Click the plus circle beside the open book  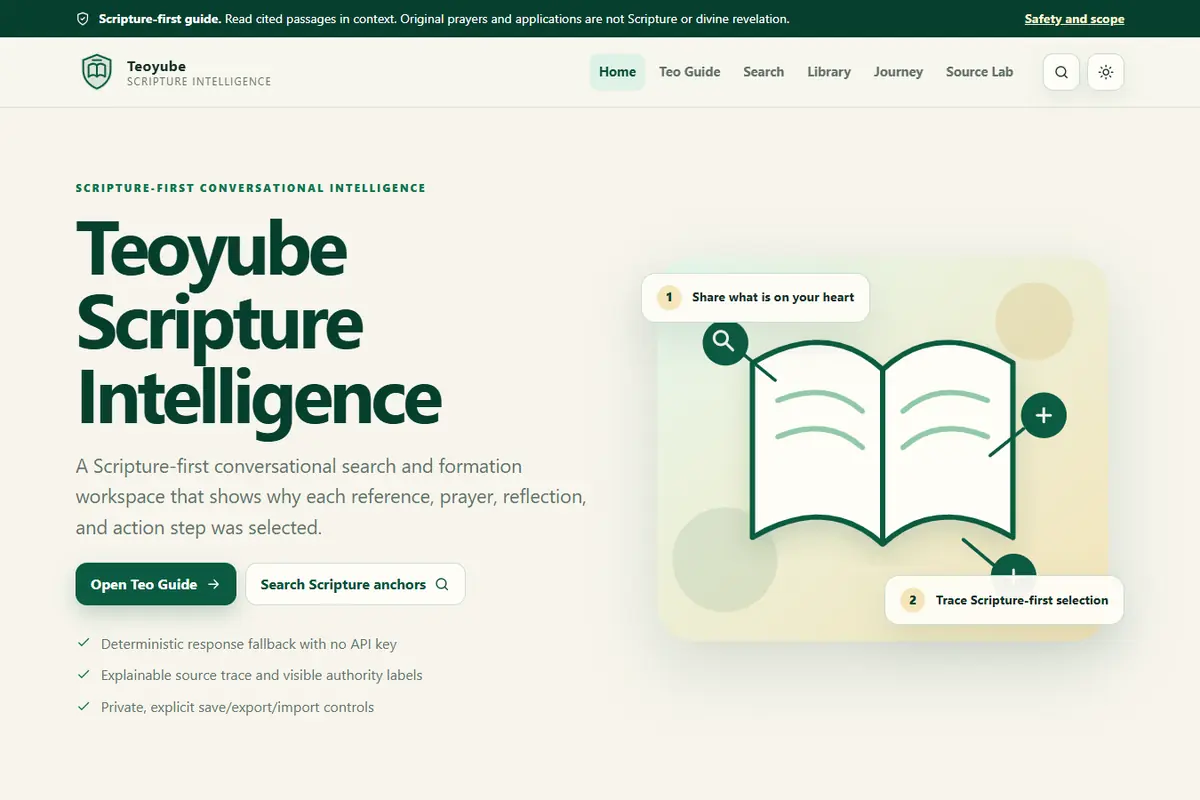pyautogui.click(x=1043, y=415)
